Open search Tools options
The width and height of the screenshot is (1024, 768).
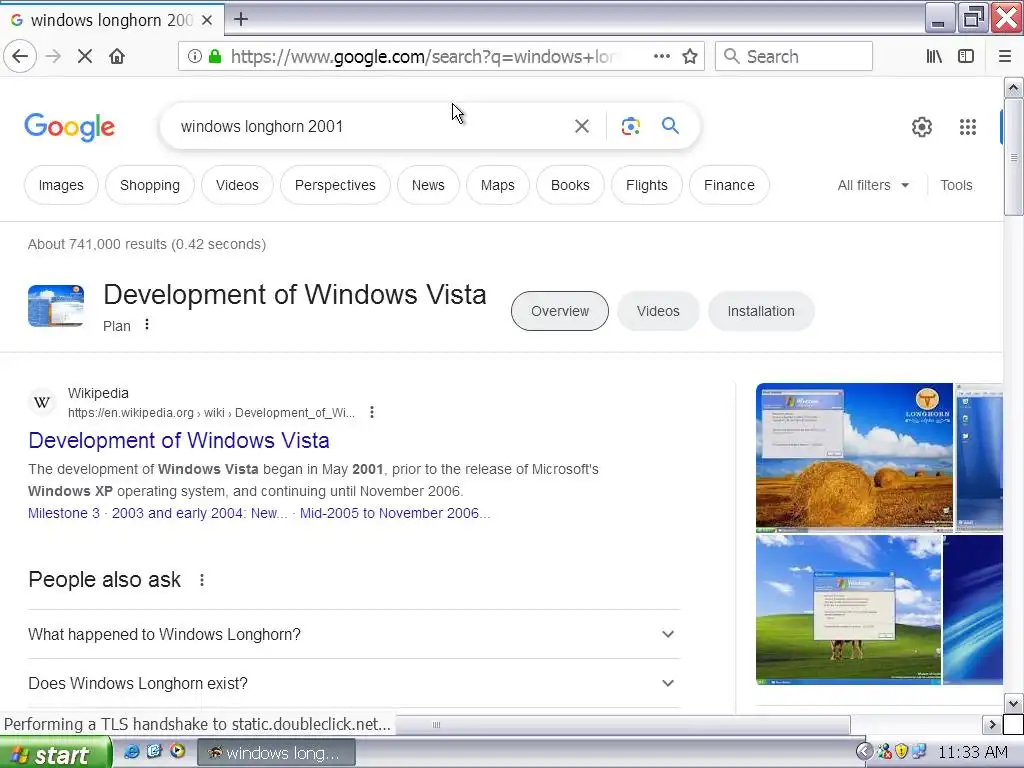956,185
